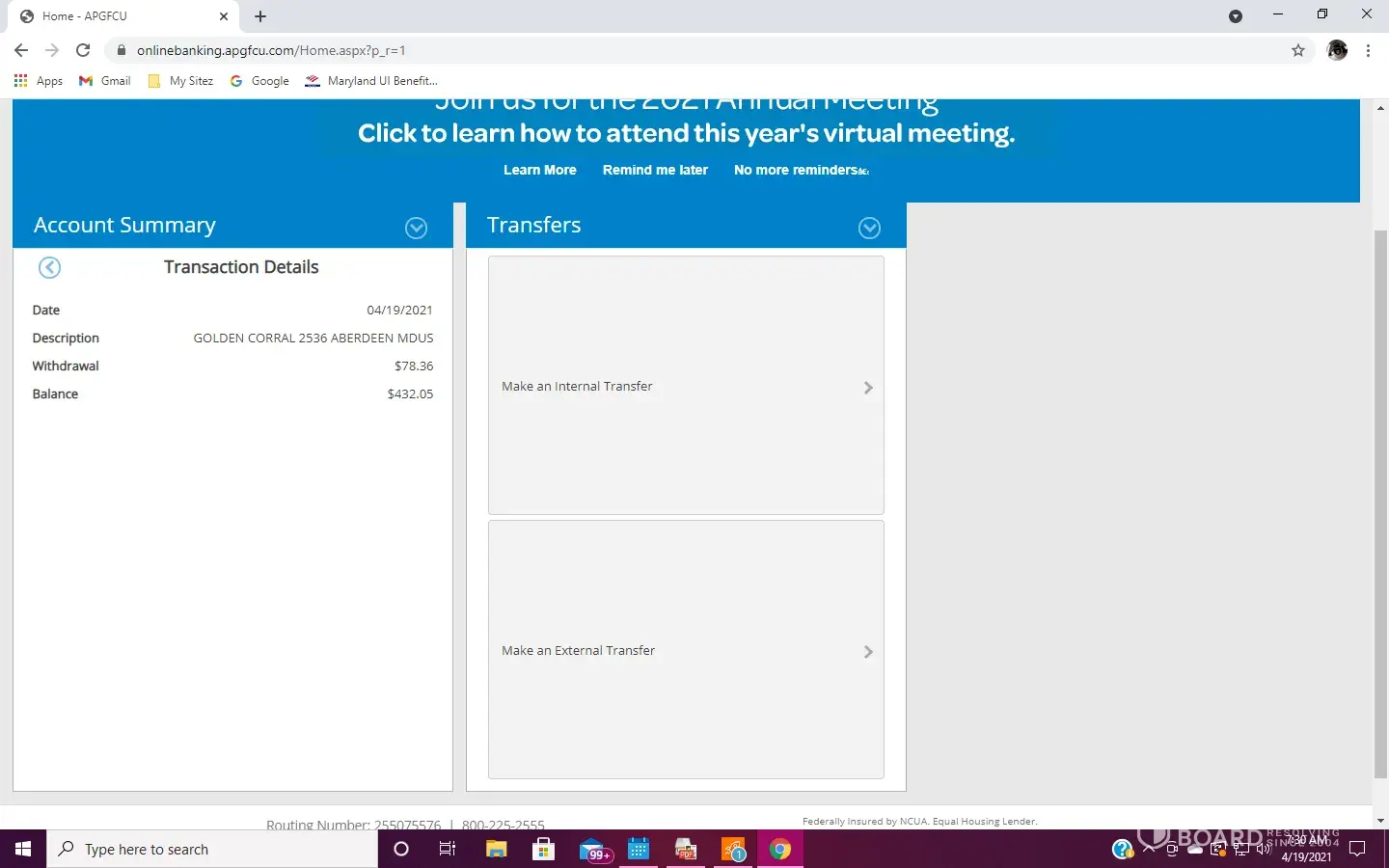
Task: Open Chrome three-dot menu
Action: coord(1368,50)
